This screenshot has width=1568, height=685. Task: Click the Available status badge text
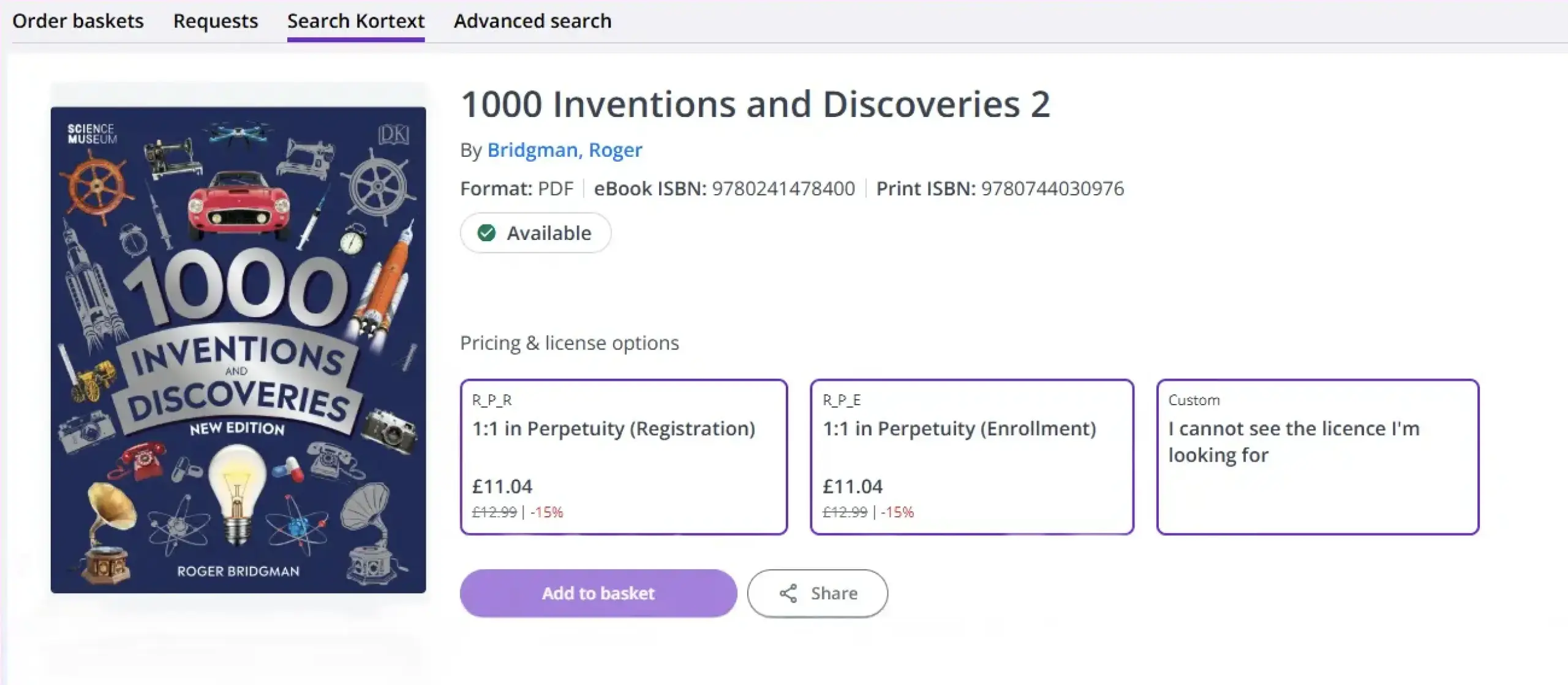pos(549,233)
